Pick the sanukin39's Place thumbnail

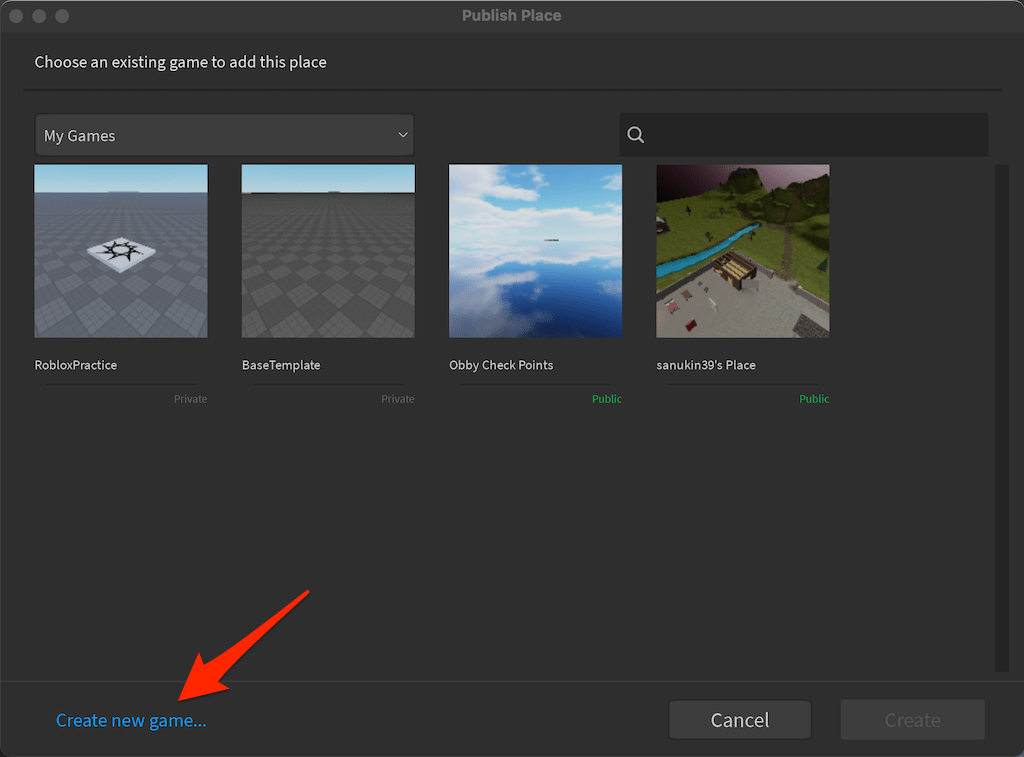[743, 251]
